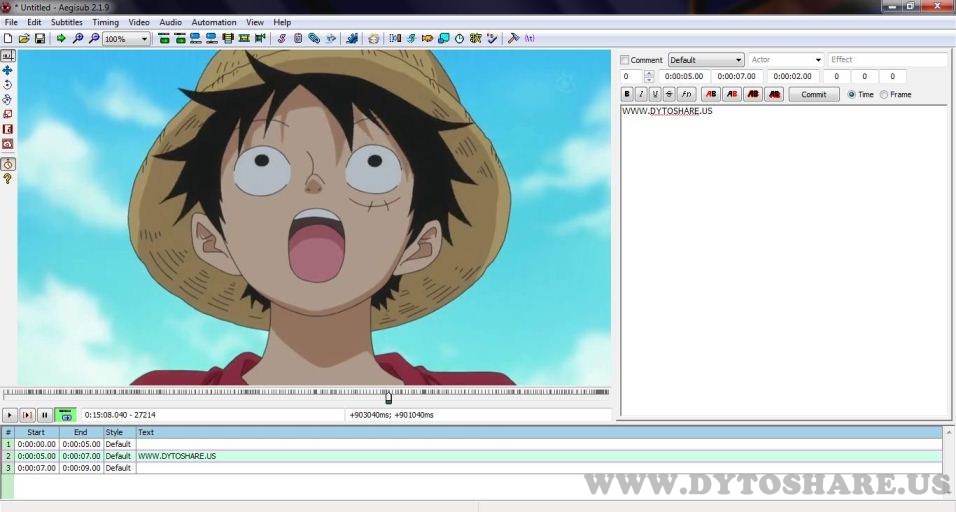Open the Default style dropdown

[x=706, y=60]
